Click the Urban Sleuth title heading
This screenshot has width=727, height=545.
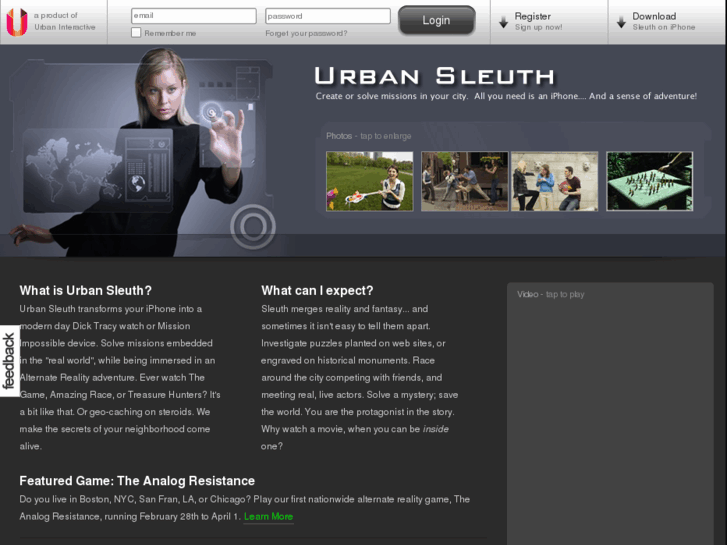click(x=434, y=76)
